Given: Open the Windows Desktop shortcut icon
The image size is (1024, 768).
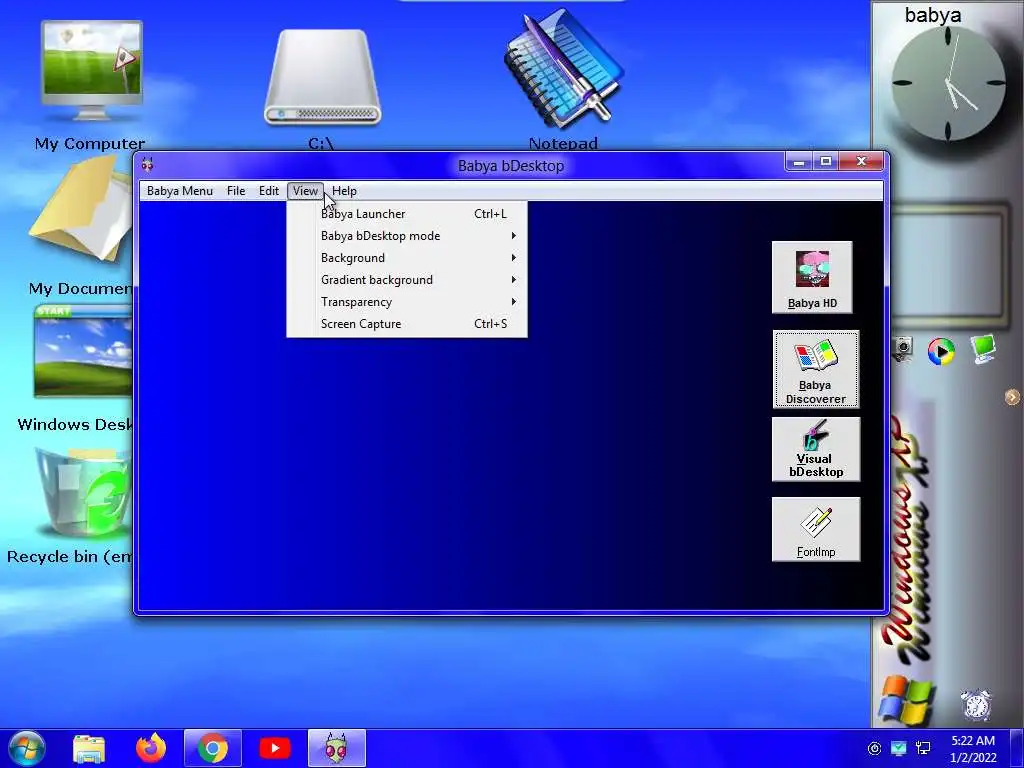Looking at the screenshot, I should pyautogui.click(x=83, y=351).
